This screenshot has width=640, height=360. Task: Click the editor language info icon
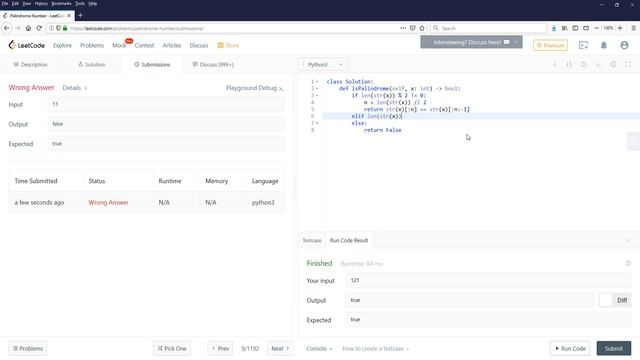point(554,64)
